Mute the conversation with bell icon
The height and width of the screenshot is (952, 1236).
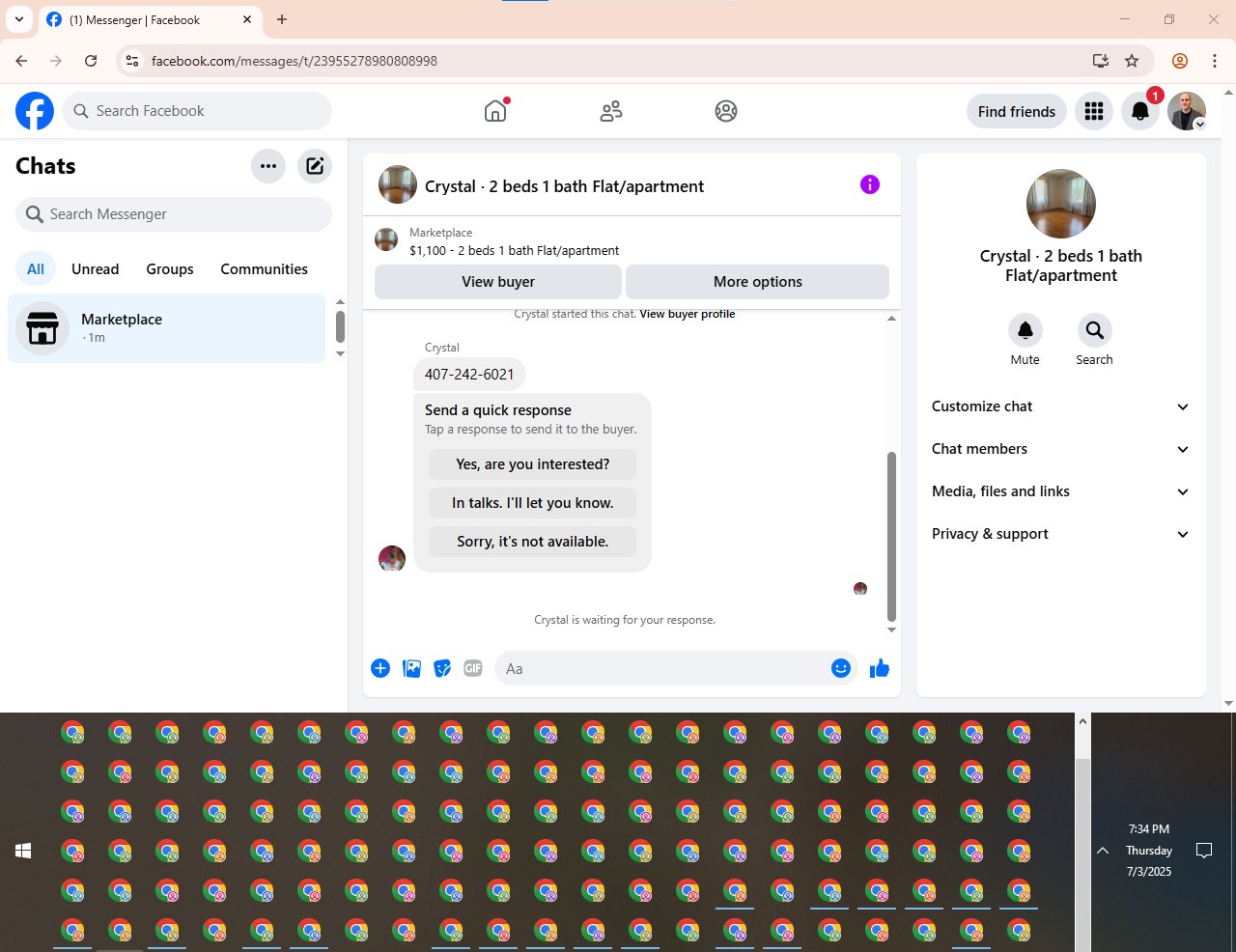[x=1025, y=330]
